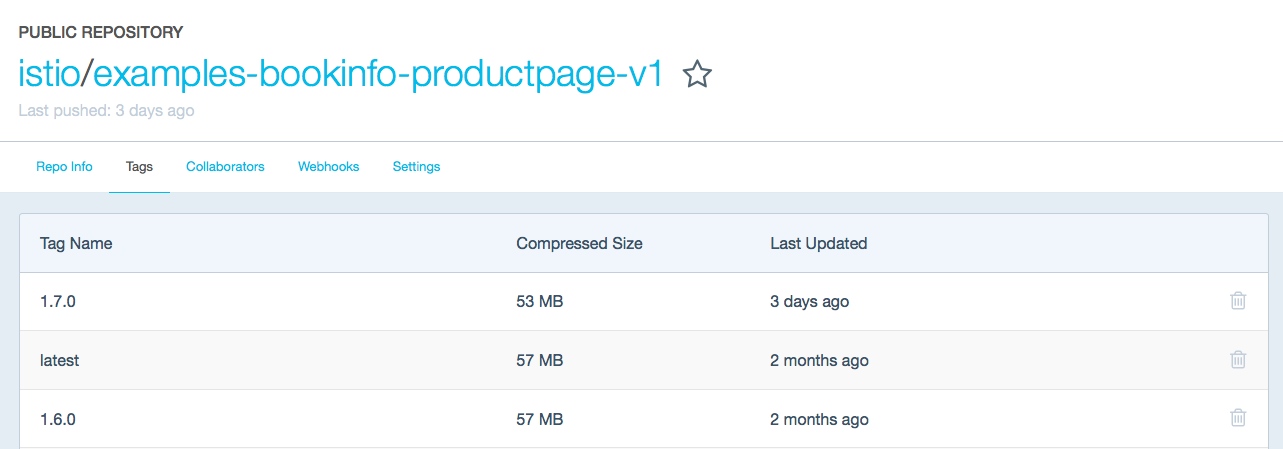Click the PUBLIC REPOSITORY label

(x=100, y=33)
